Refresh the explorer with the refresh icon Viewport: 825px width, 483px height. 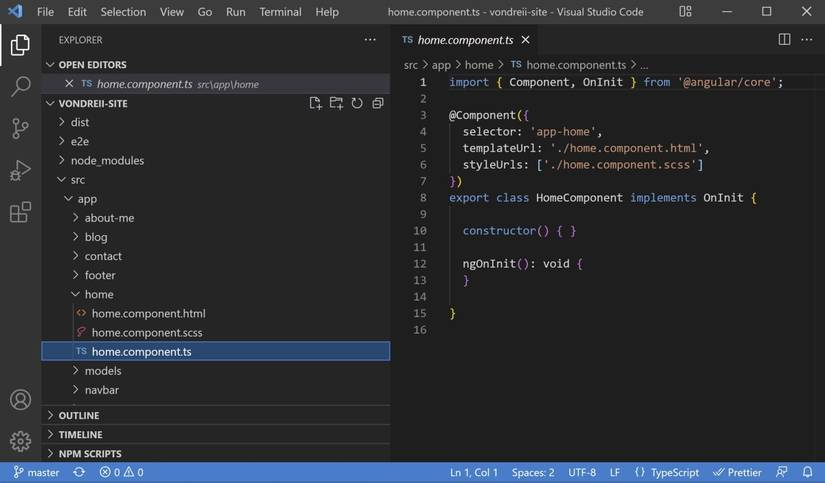[x=357, y=103]
